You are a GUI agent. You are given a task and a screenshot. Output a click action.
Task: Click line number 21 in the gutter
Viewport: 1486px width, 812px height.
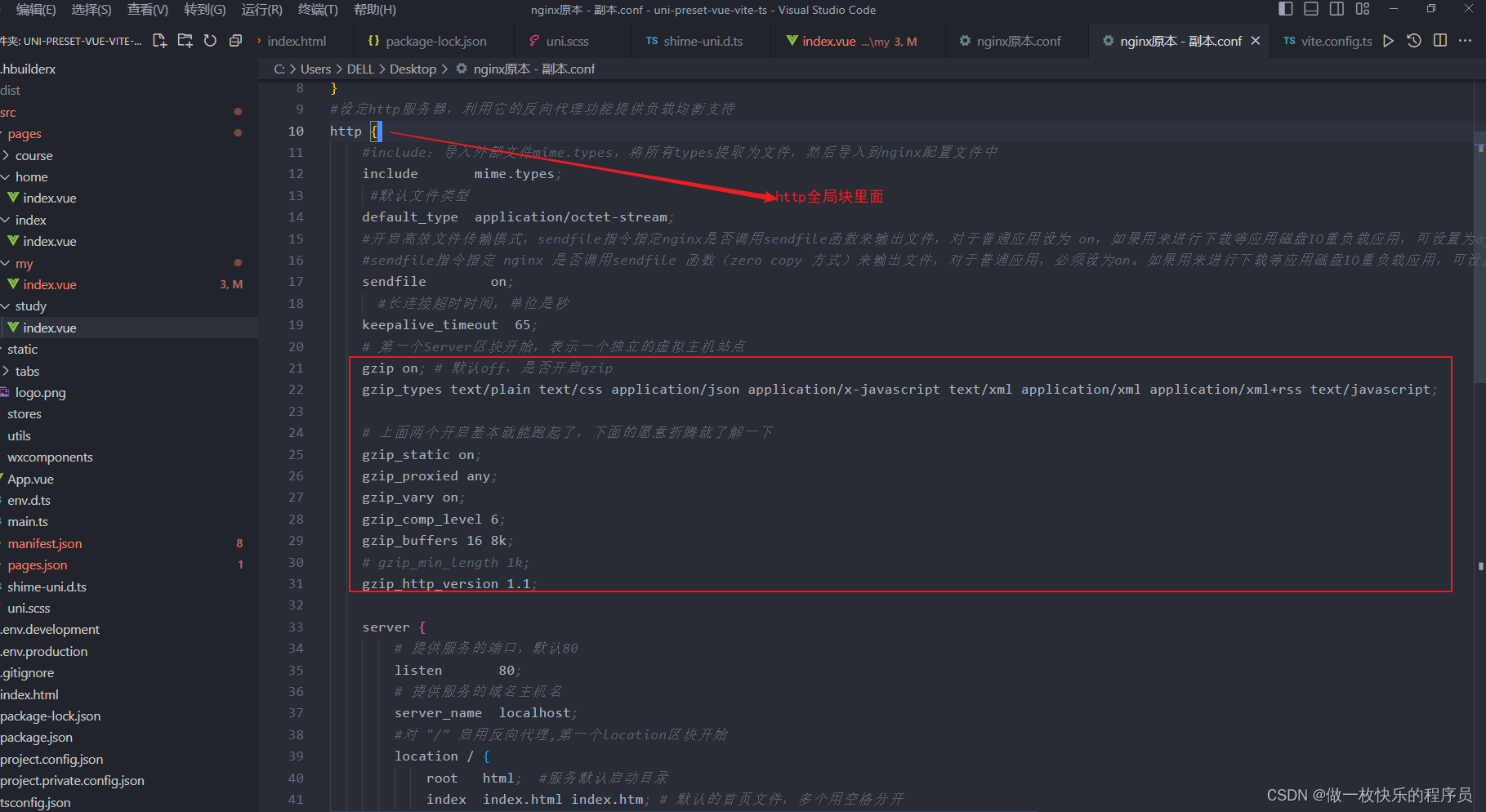(x=296, y=368)
